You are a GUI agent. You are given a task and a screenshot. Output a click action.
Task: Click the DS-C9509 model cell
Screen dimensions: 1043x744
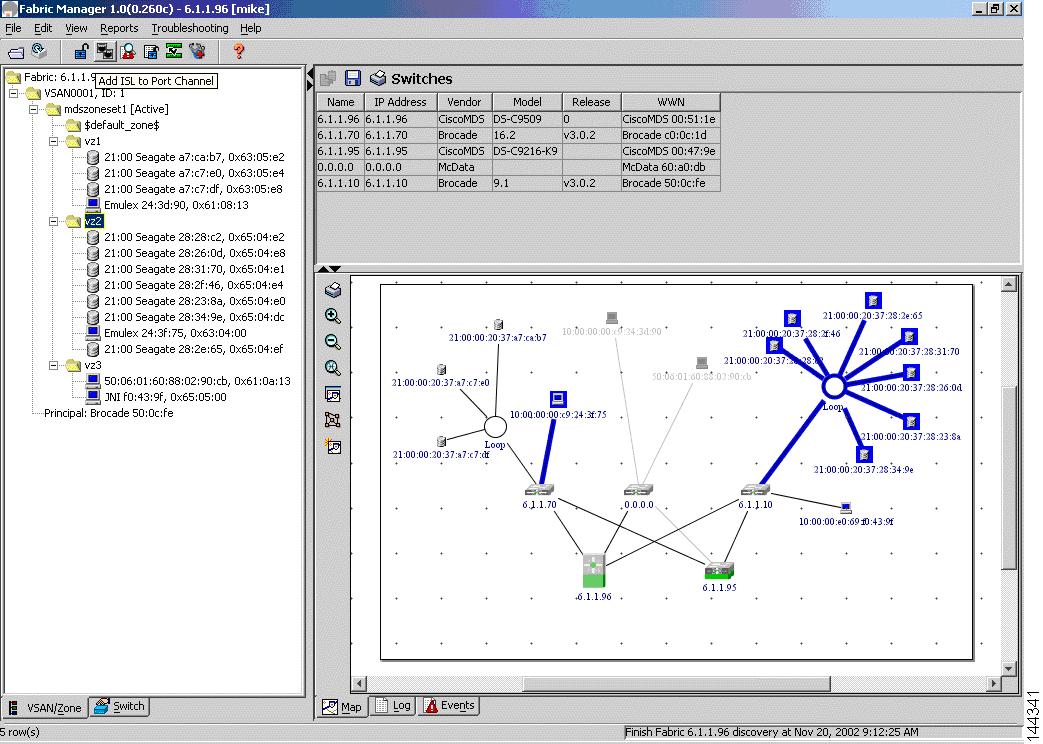point(527,119)
